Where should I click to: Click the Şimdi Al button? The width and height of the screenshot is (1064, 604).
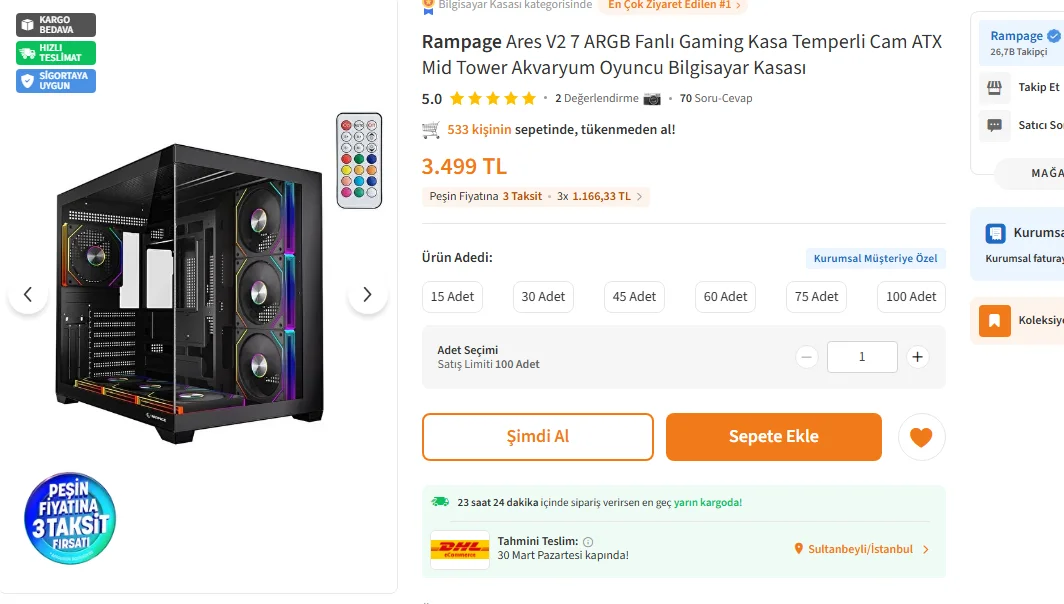[537, 437]
